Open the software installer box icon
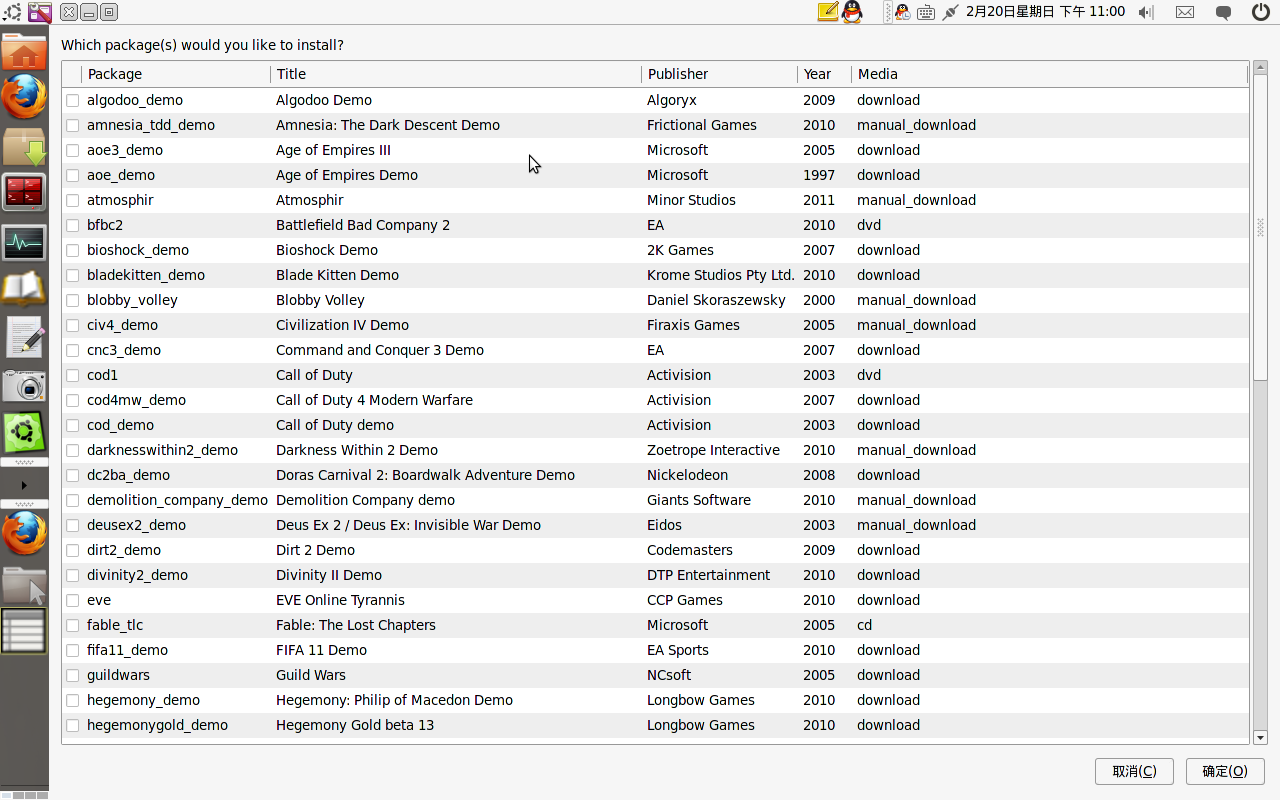 tap(24, 146)
